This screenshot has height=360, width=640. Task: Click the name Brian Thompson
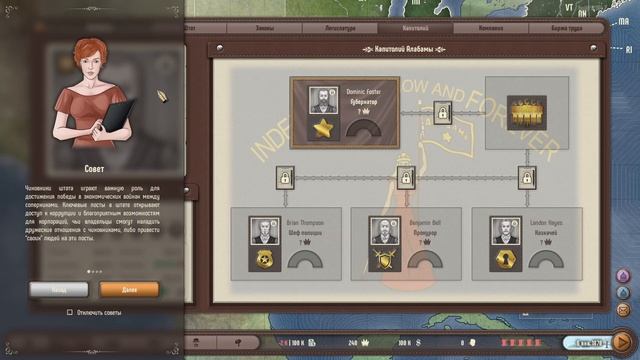pos(305,223)
